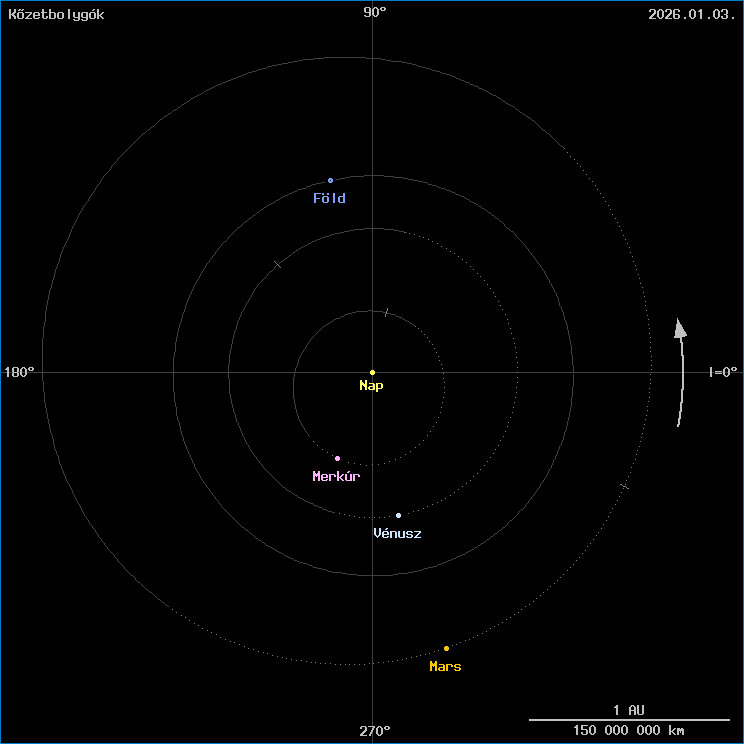Click the pink Mercury planet dot

[x=337, y=458]
